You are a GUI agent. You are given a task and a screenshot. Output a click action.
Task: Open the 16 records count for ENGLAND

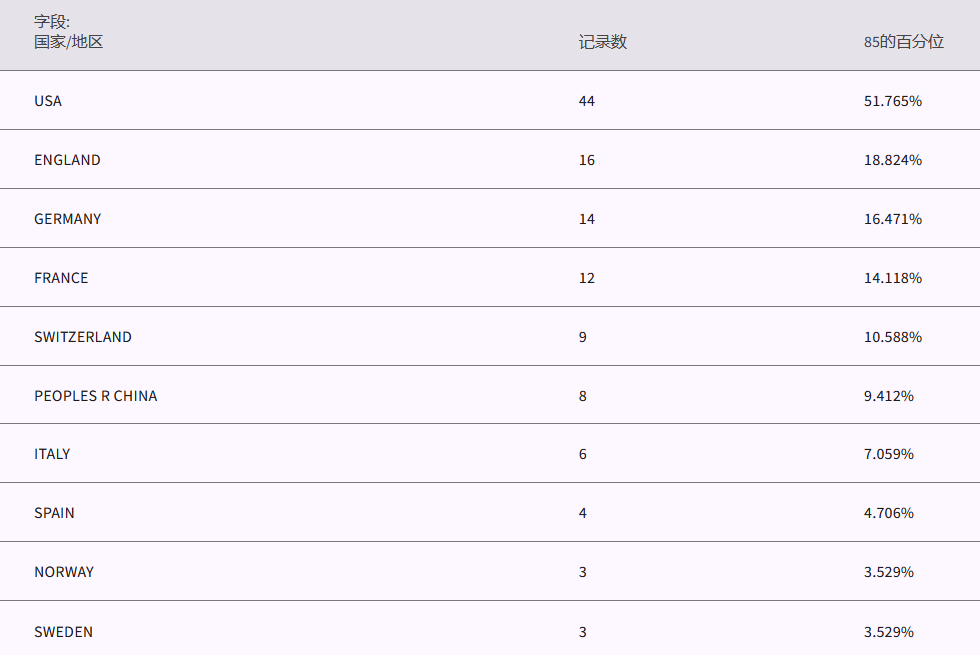click(587, 160)
